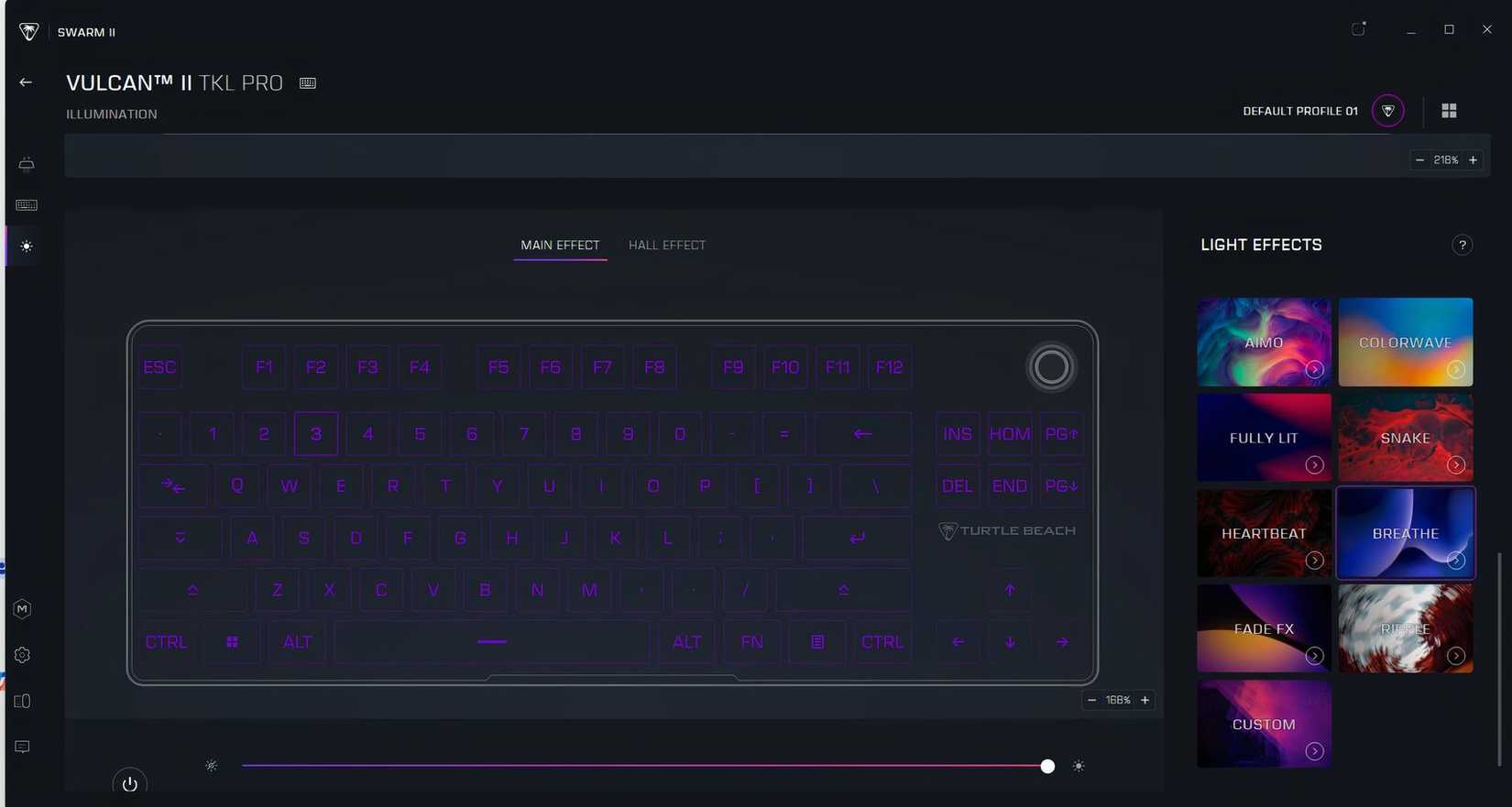Select the highlighted 3 key
1512x807 pixels.
click(316, 434)
